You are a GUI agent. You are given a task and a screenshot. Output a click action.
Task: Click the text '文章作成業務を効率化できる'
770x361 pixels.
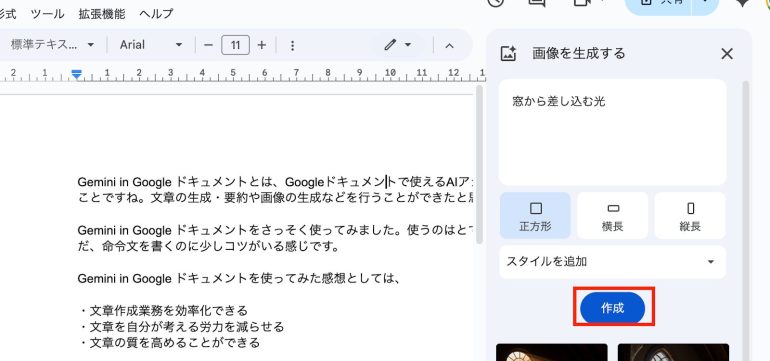point(168,310)
